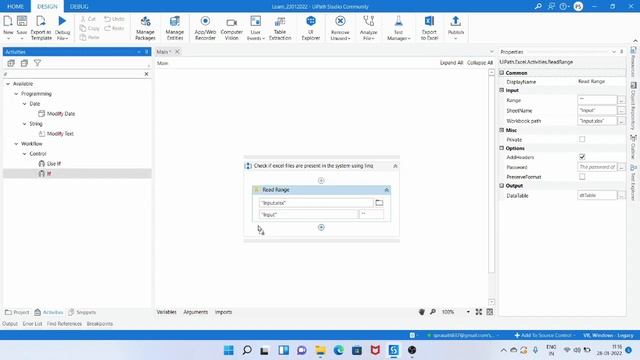Switch to the Project panel tab
This screenshot has width=640, height=360.
[17, 312]
